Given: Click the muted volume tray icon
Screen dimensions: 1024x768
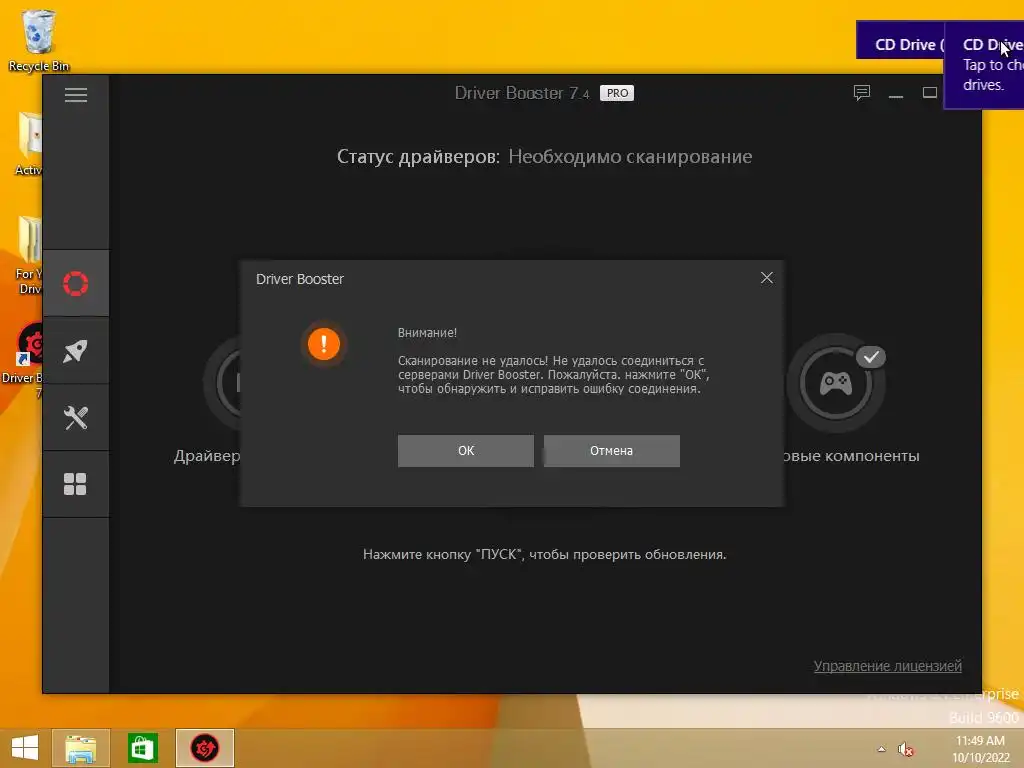Looking at the screenshot, I should tap(905, 749).
